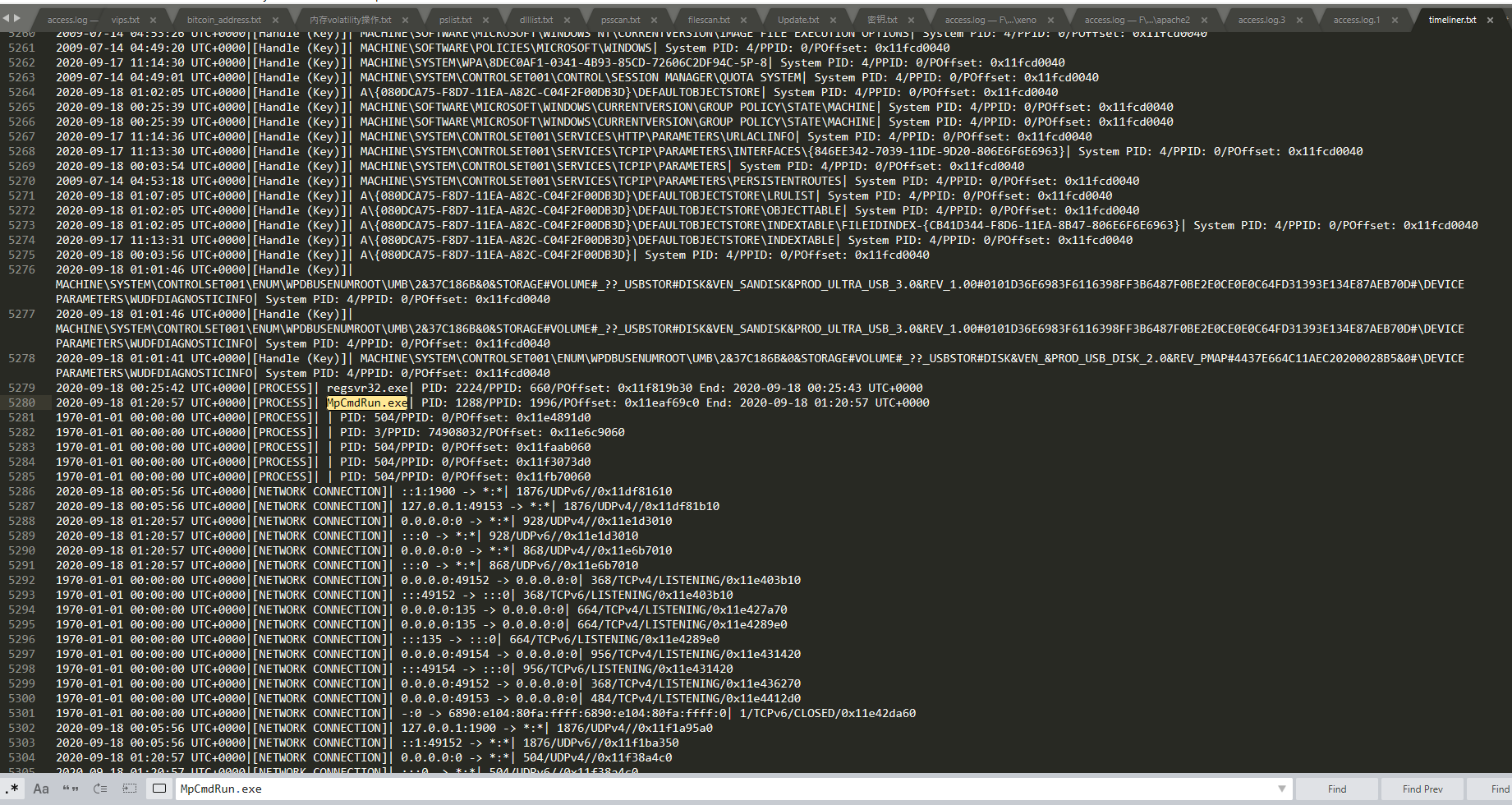
Task: Click line number 5286 in gutter
Action: 22,491
